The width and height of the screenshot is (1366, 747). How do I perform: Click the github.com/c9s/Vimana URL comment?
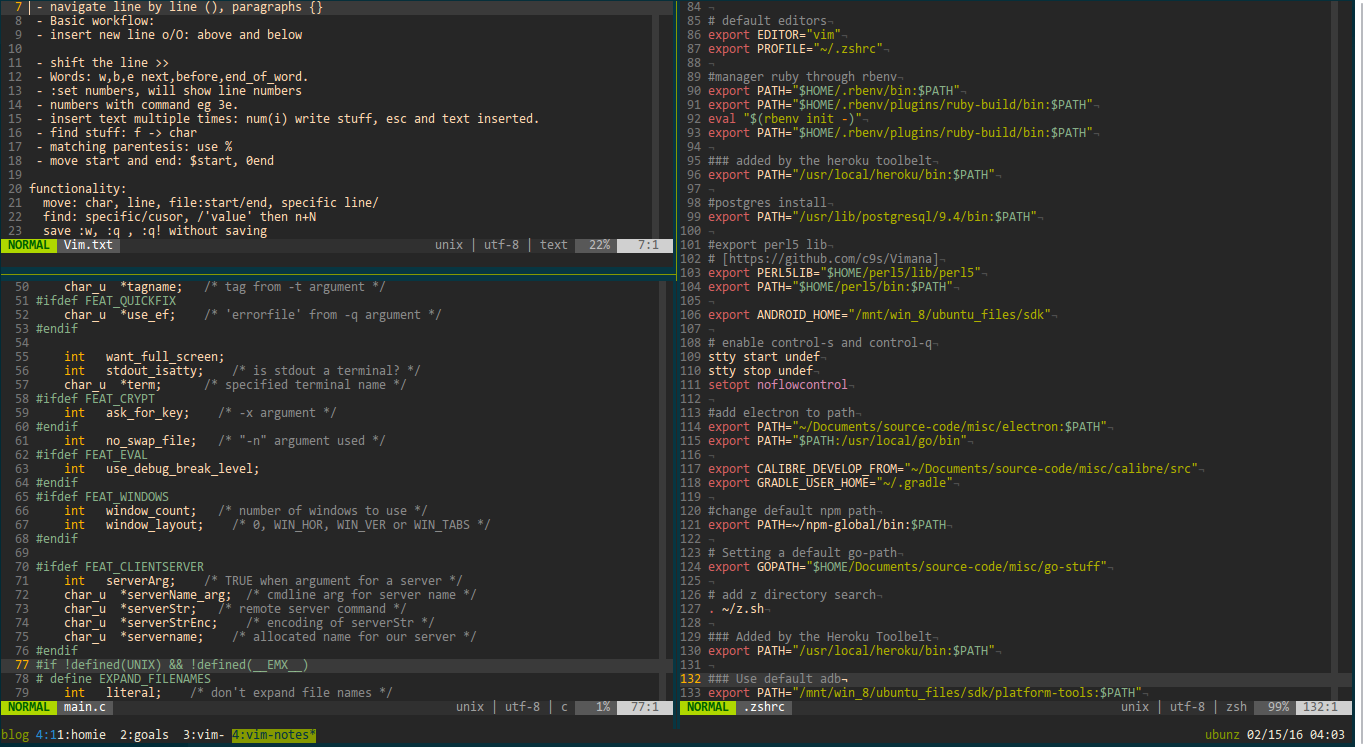pyautogui.click(x=823, y=259)
